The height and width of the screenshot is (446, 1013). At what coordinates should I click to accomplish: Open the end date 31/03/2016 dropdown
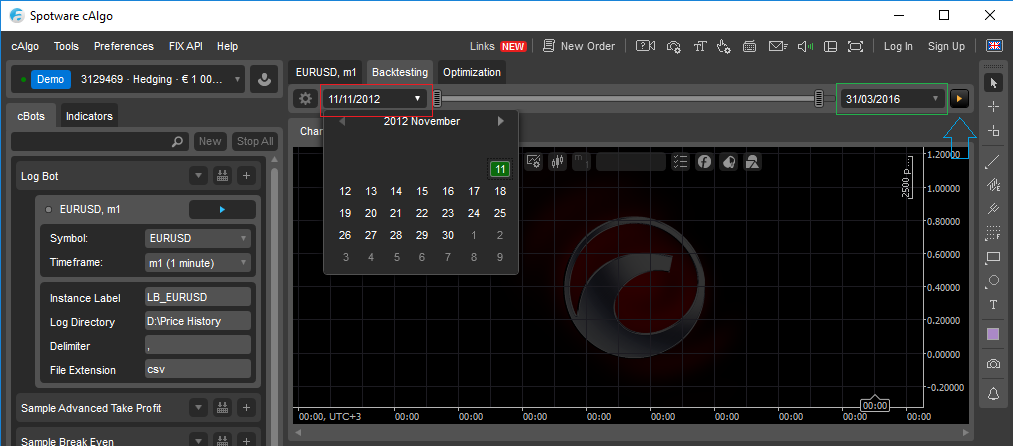coord(892,99)
